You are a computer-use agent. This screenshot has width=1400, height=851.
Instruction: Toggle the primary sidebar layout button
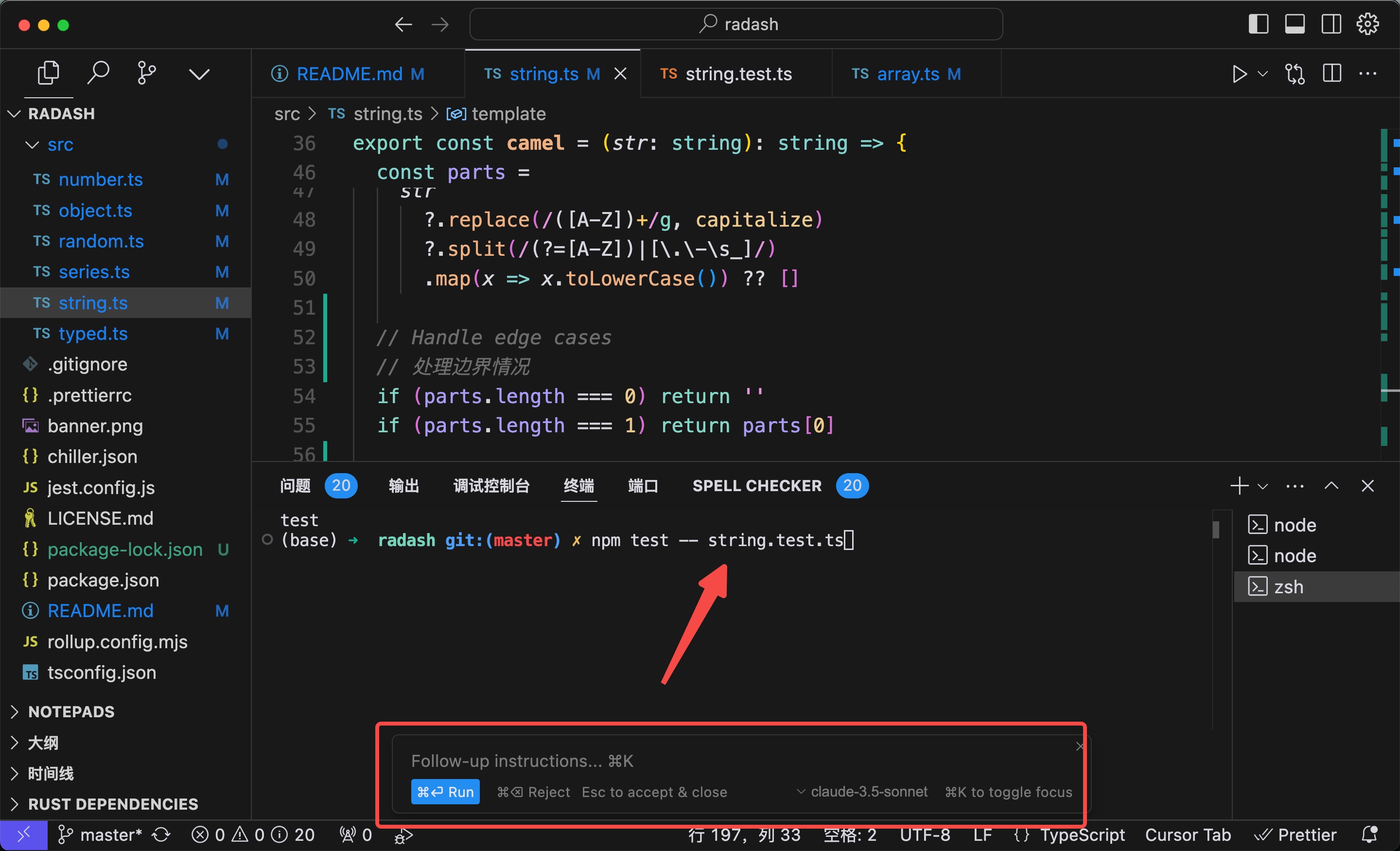(x=1258, y=24)
